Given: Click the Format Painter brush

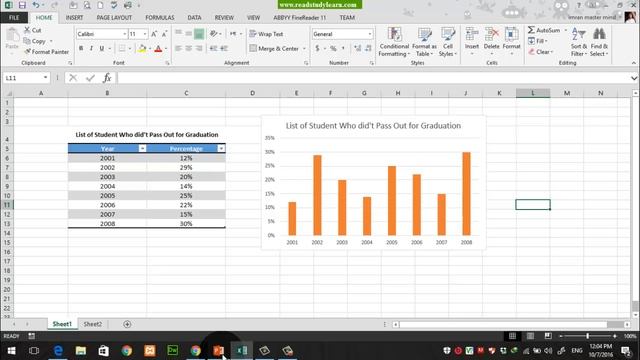Looking at the screenshot, I should (x=27, y=52).
